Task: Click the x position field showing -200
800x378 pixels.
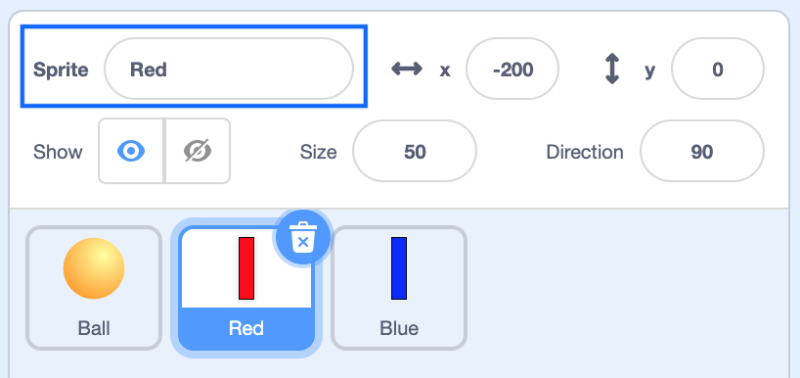Action: tap(512, 69)
